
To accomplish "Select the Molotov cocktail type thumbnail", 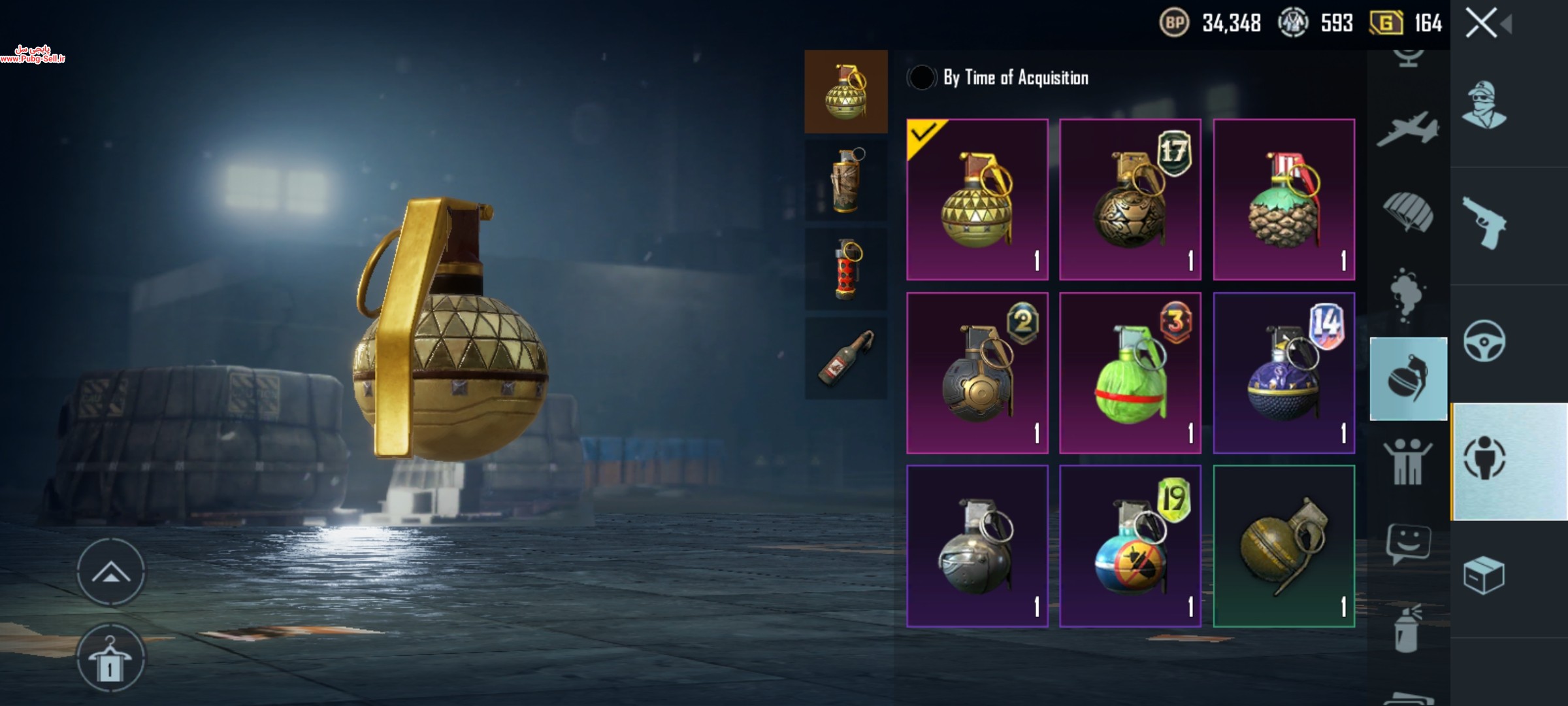I will tap(846, 358).
